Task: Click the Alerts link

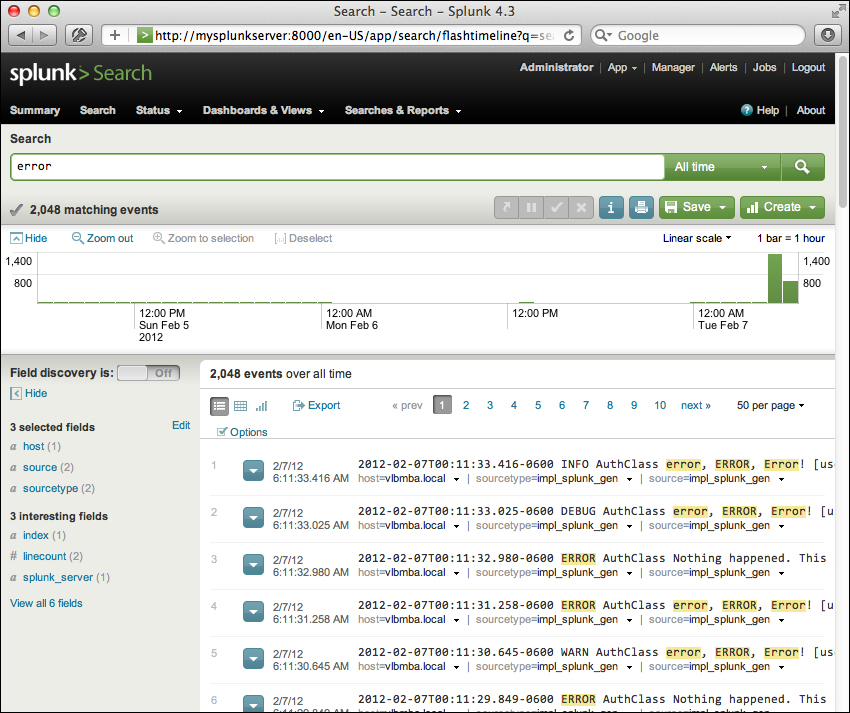Action: pos(723,67)
